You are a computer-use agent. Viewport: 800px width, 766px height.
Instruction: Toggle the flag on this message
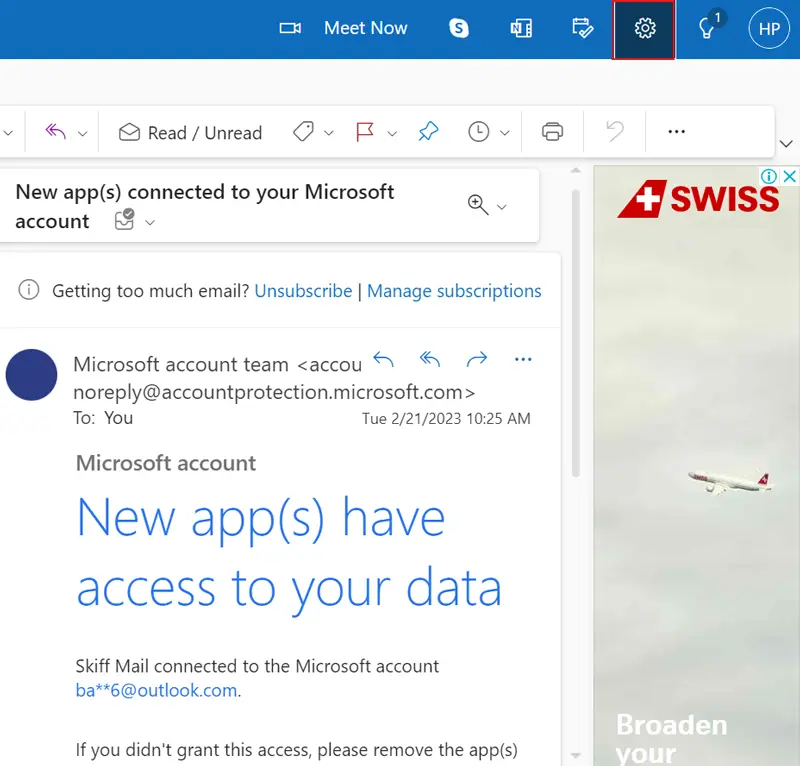pos(365,132)
